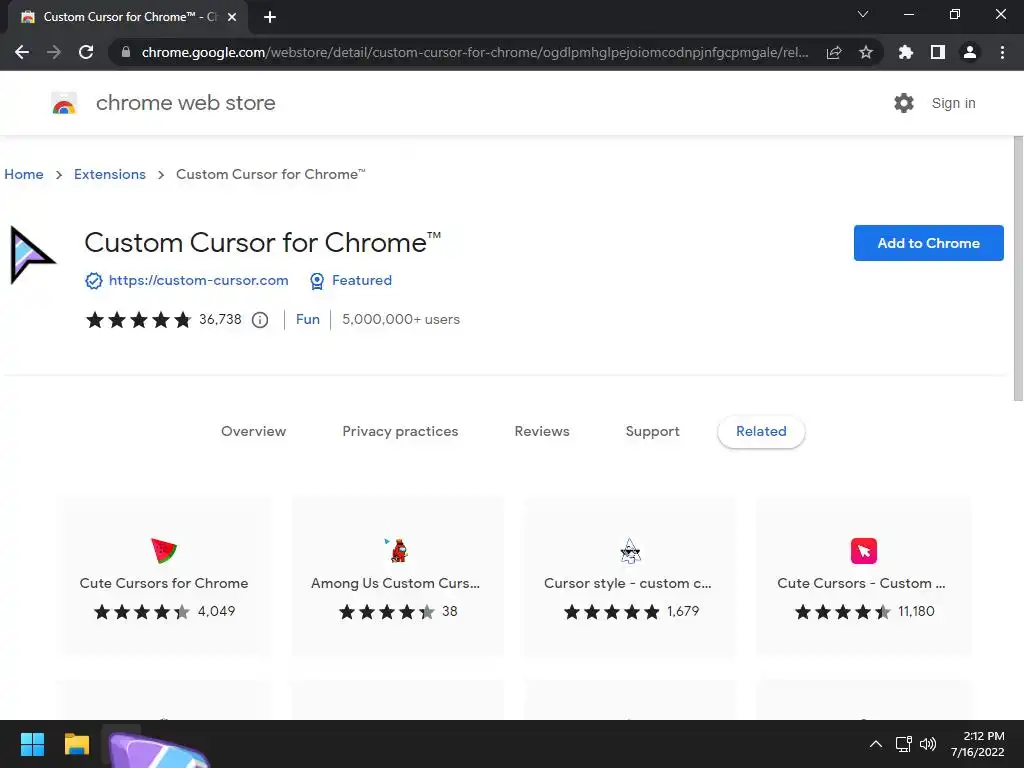The width and height of the screenshot is (1024, 768).
Task: Show hidden system tray icons
Action: point(876,744)
